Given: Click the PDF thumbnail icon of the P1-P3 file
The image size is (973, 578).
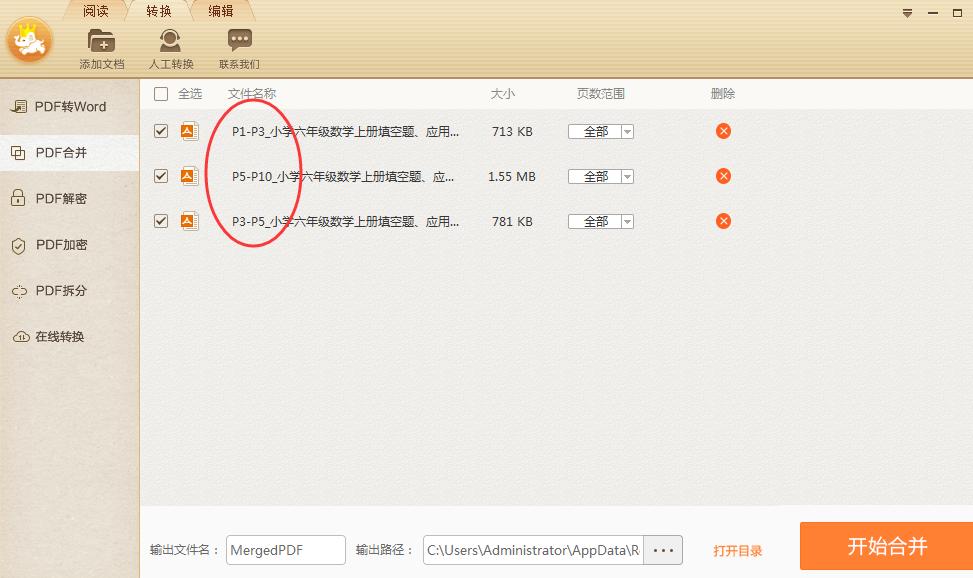Looking at the screenshot, I should (190, 131).
